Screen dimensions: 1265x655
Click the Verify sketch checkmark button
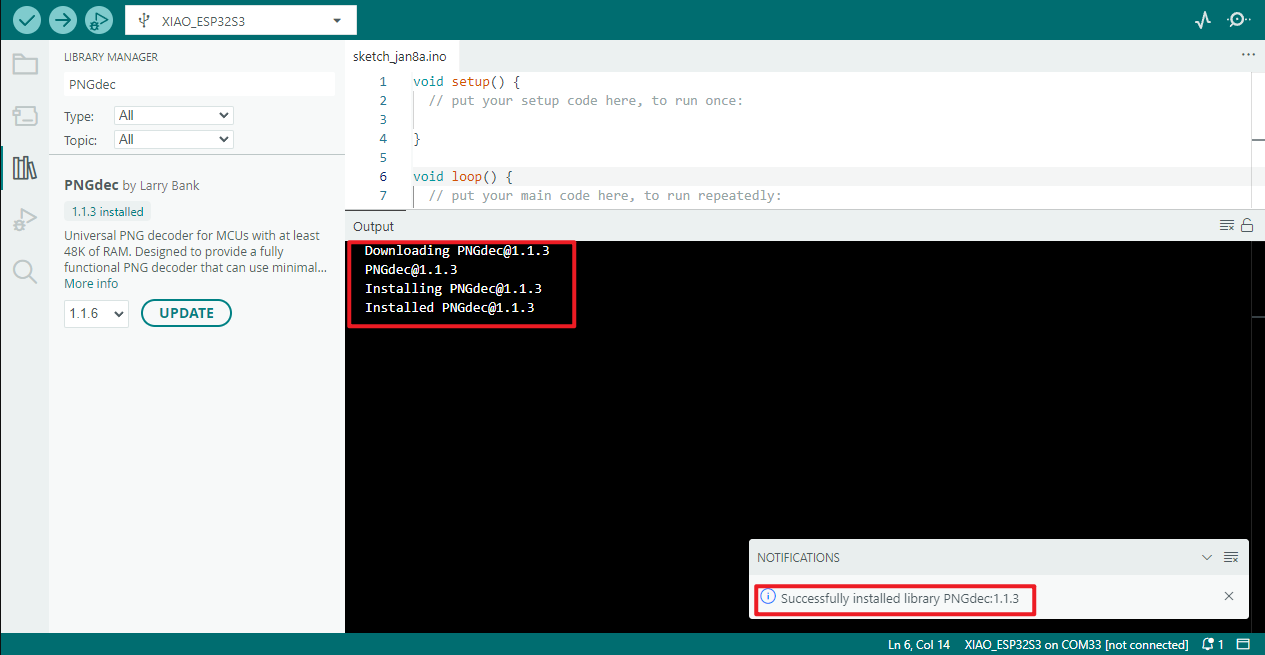pos(27,20)
